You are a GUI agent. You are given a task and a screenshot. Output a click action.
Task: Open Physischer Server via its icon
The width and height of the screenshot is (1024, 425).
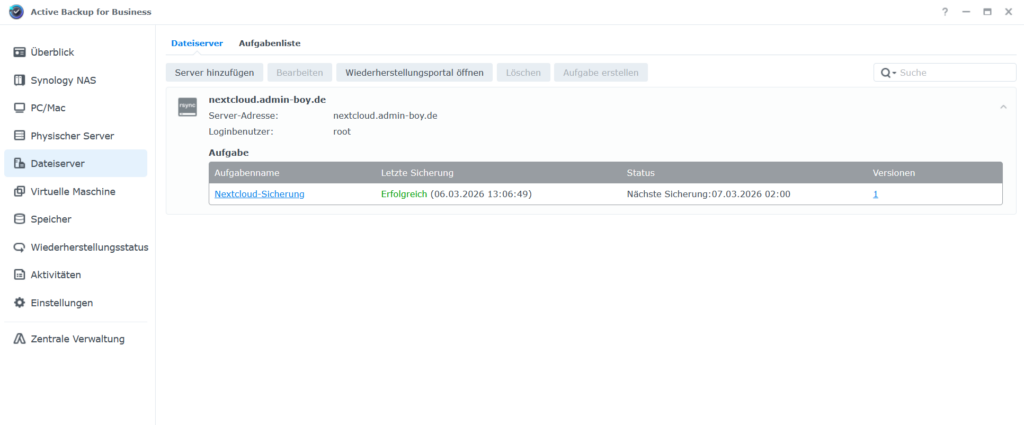(x=19, y=136)
